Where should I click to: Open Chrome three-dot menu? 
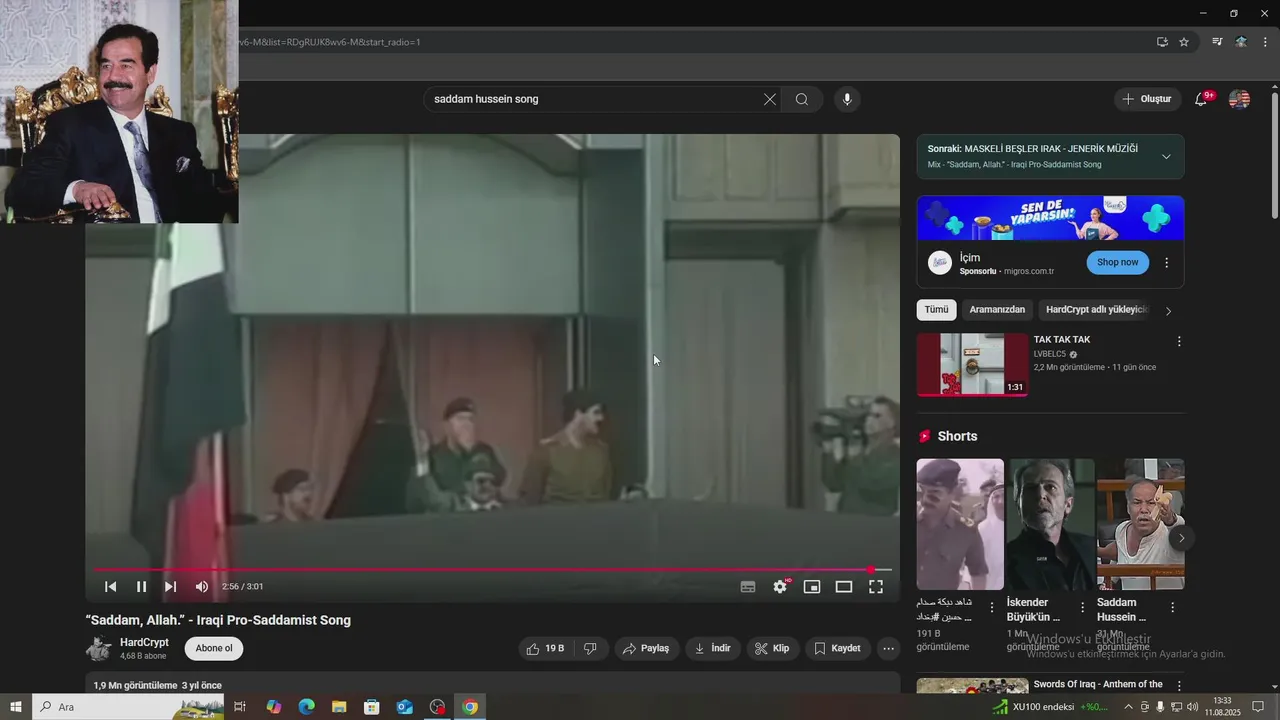click(1265, 42)
